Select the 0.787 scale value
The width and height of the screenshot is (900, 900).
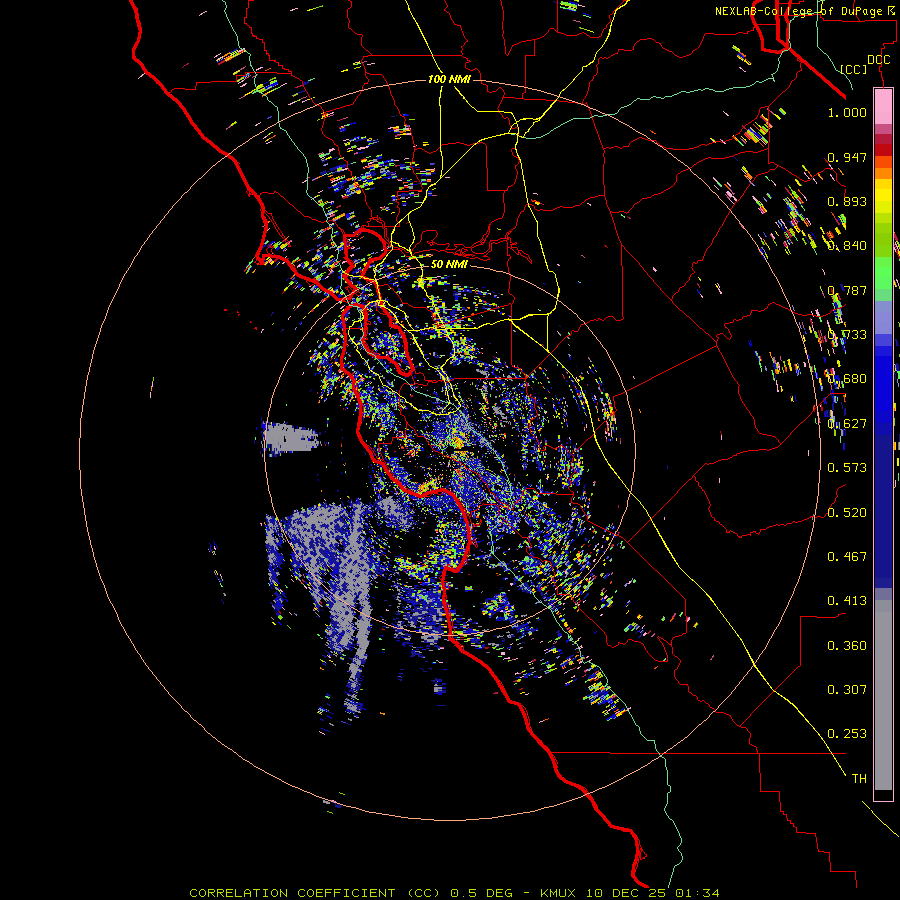click(847, 290)
